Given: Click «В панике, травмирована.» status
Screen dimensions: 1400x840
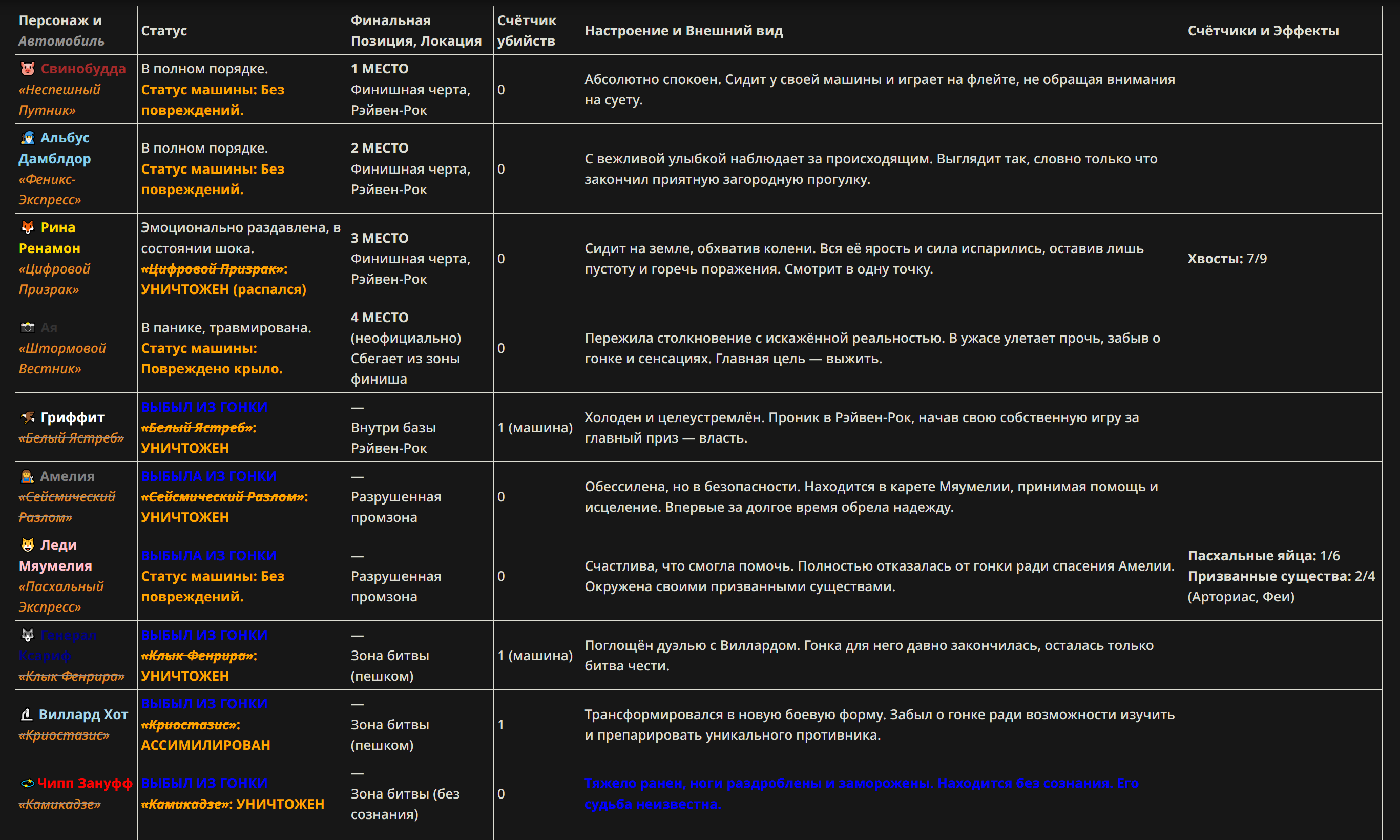Looking at the screenshot, I should click(x=226, y=328).
